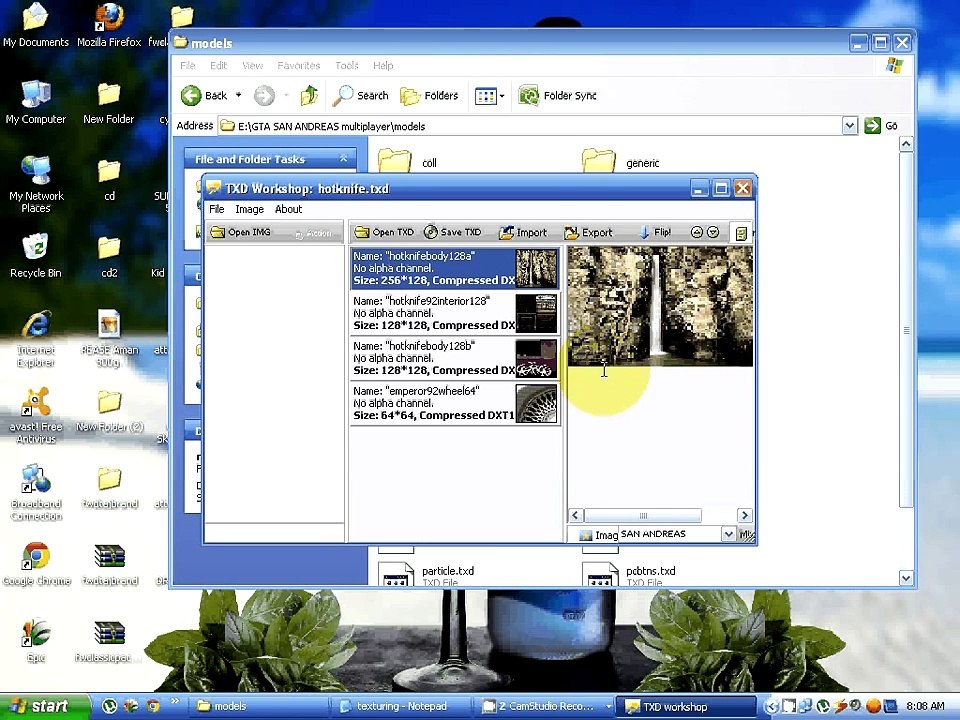
Task: Open the SAN ANDREAS dropdown list
Action: coord(728,534)
